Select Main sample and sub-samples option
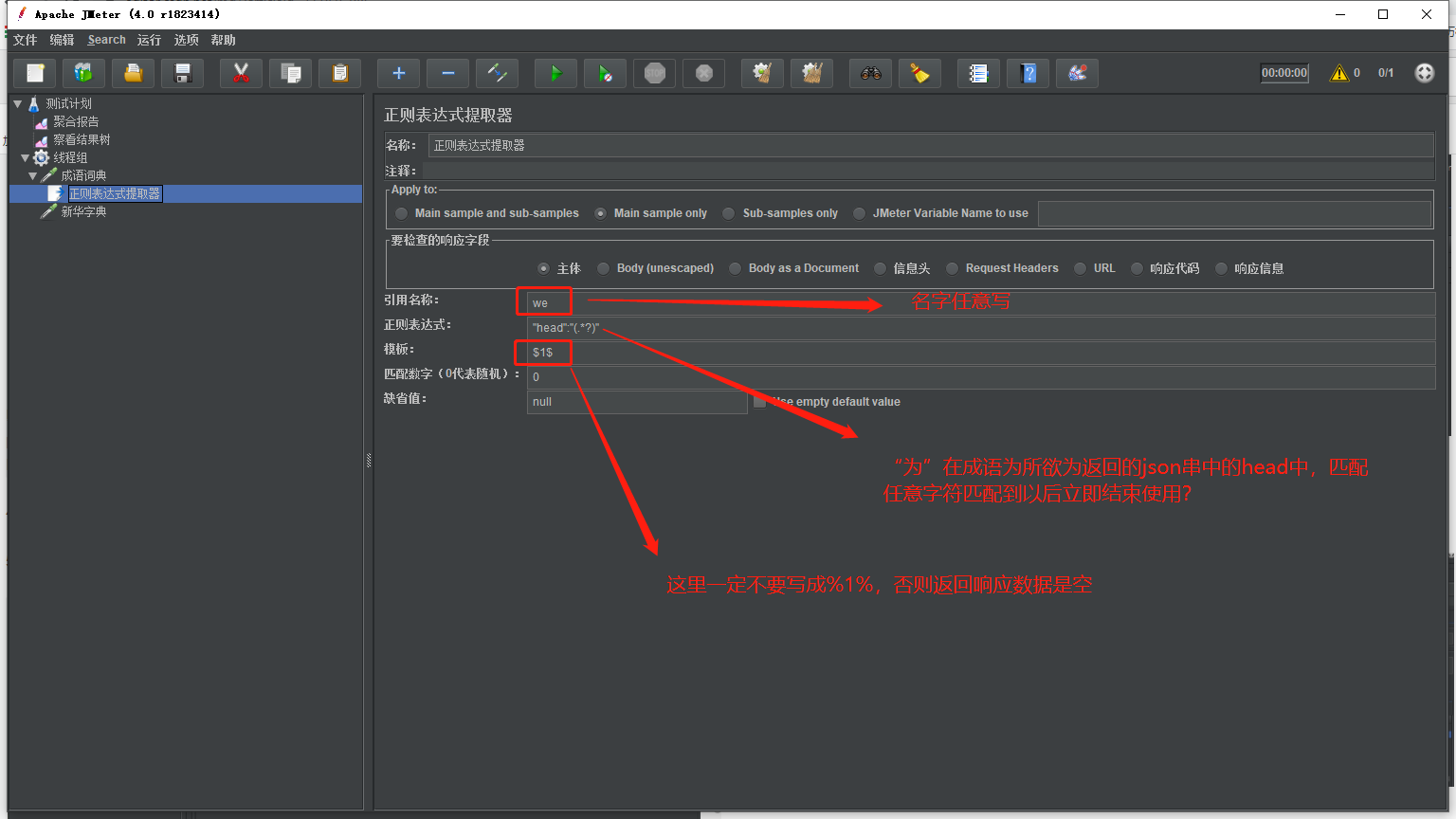The height and width of the screenshot is (819, 1456). click(487, 213)
